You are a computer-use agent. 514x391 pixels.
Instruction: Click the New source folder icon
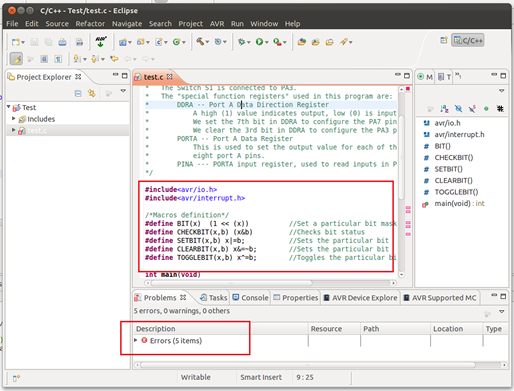(141, 42)
